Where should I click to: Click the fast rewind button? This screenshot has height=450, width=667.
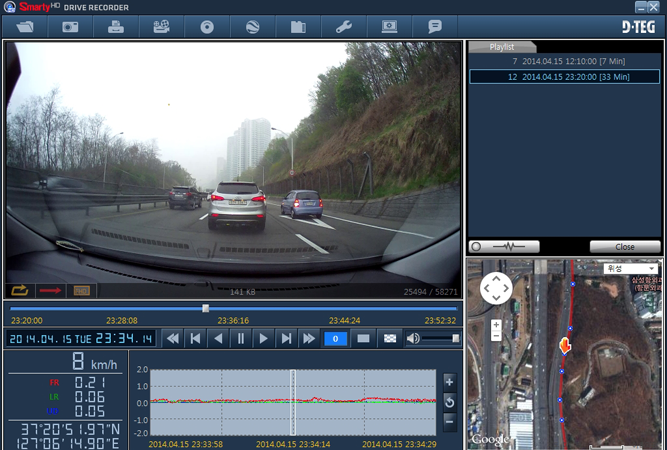coord(173,339)
